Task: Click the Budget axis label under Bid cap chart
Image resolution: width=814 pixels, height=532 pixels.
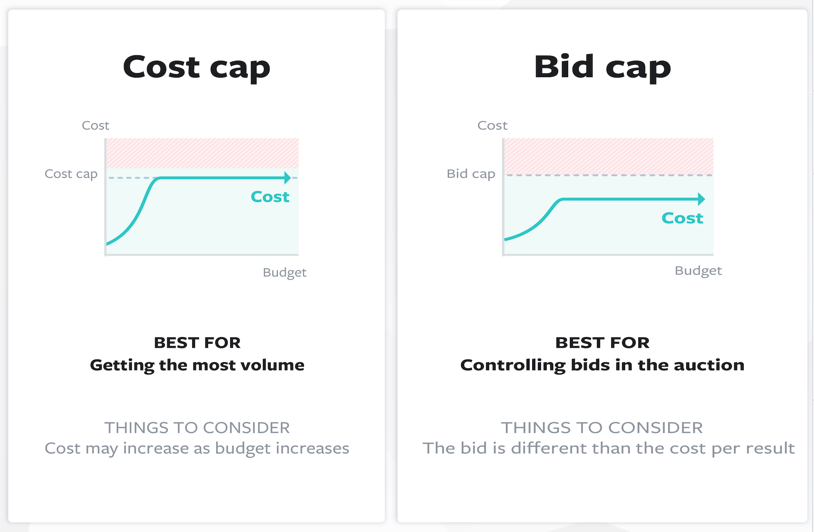Action: click(x=698, y=270)
